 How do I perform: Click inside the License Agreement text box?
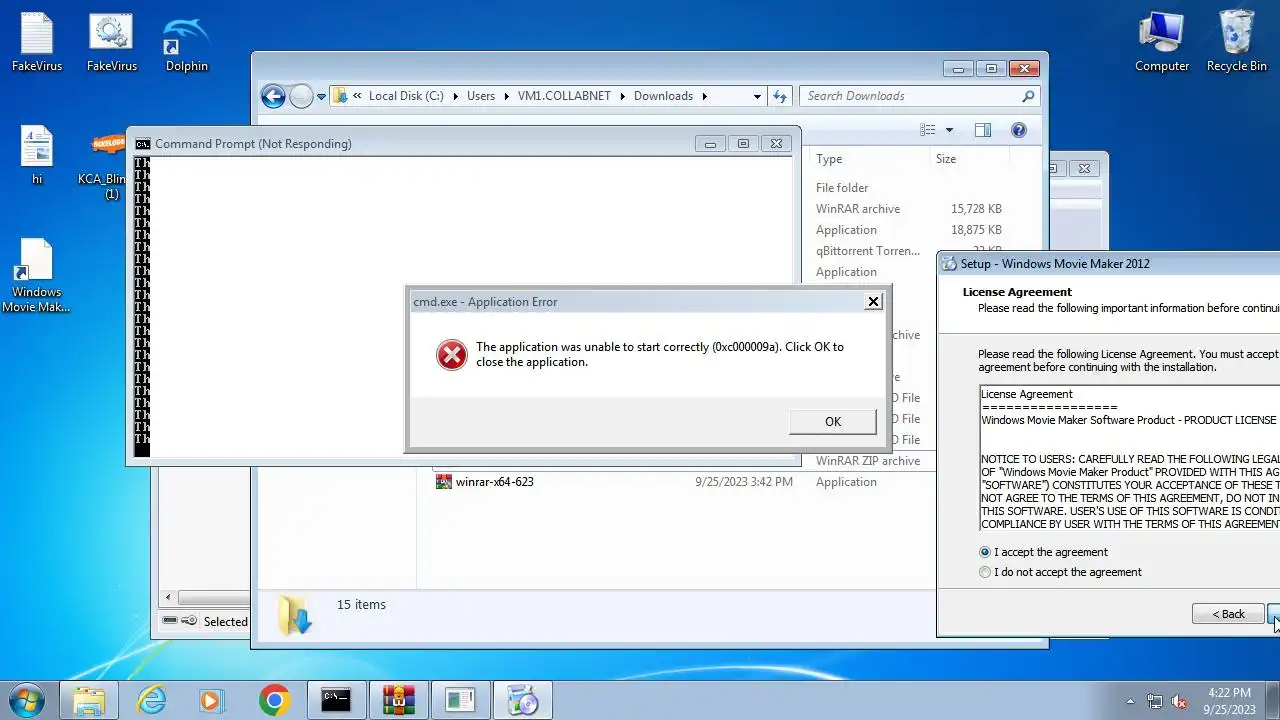(1129, 459)
